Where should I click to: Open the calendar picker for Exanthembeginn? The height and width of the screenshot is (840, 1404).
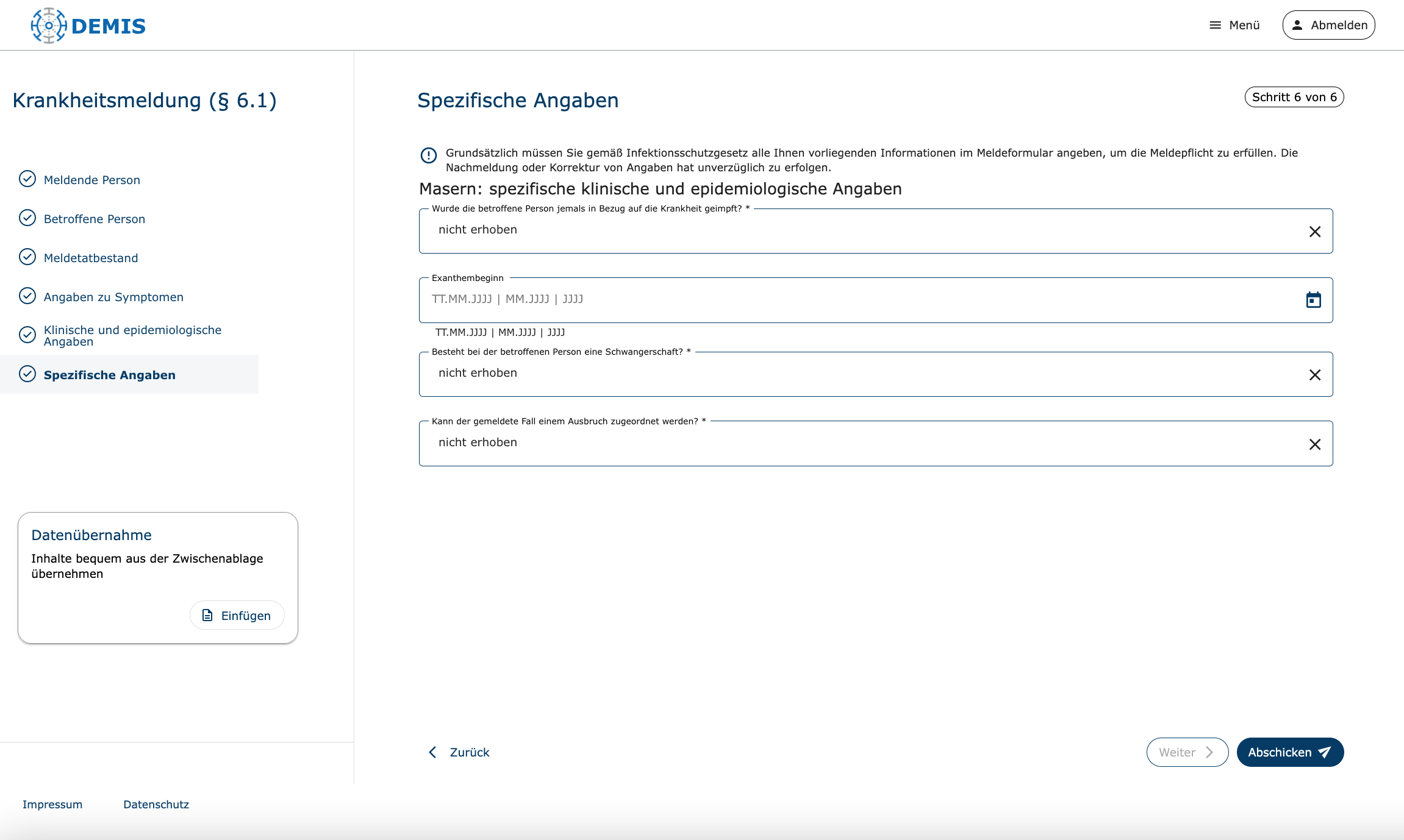1313,300
